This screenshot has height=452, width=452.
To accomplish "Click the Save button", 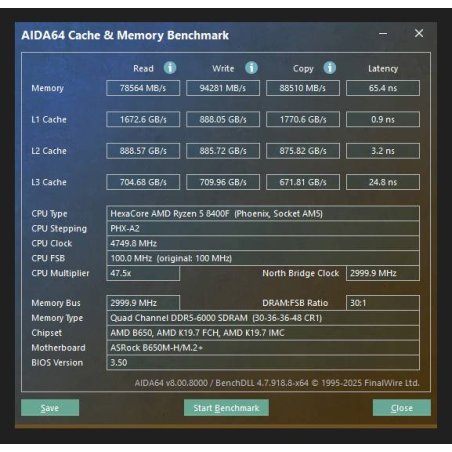I will click(x=50, y=408).
